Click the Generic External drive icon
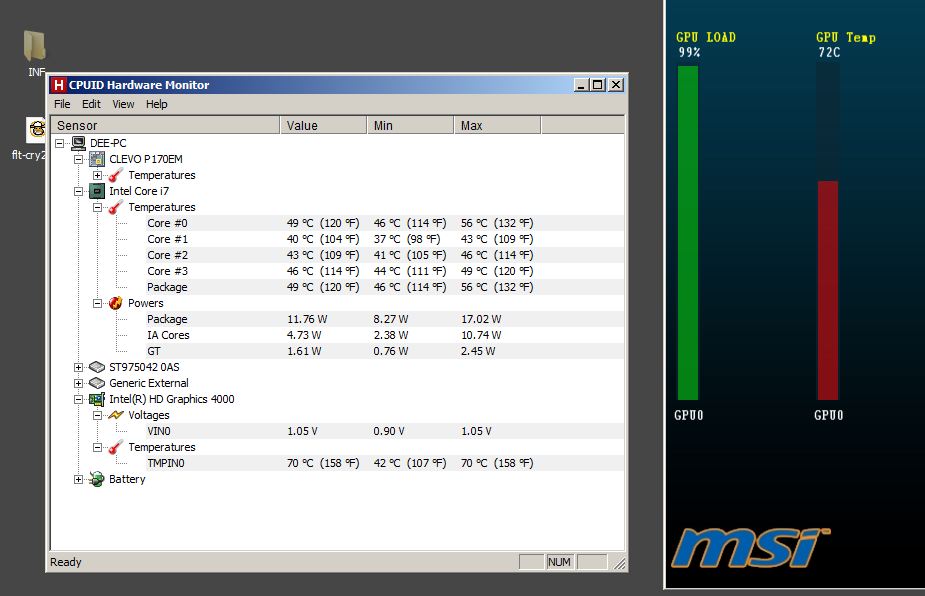 click(x=97, y=383)
